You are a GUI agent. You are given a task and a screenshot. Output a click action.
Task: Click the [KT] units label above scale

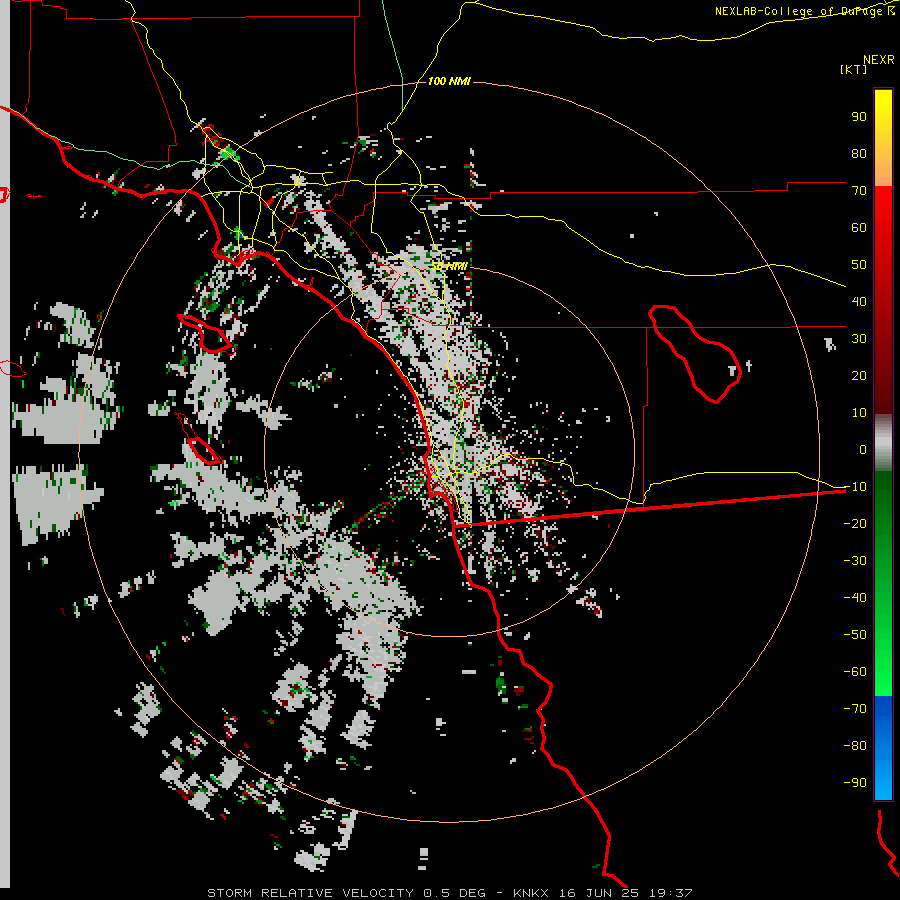pos(854,69)
